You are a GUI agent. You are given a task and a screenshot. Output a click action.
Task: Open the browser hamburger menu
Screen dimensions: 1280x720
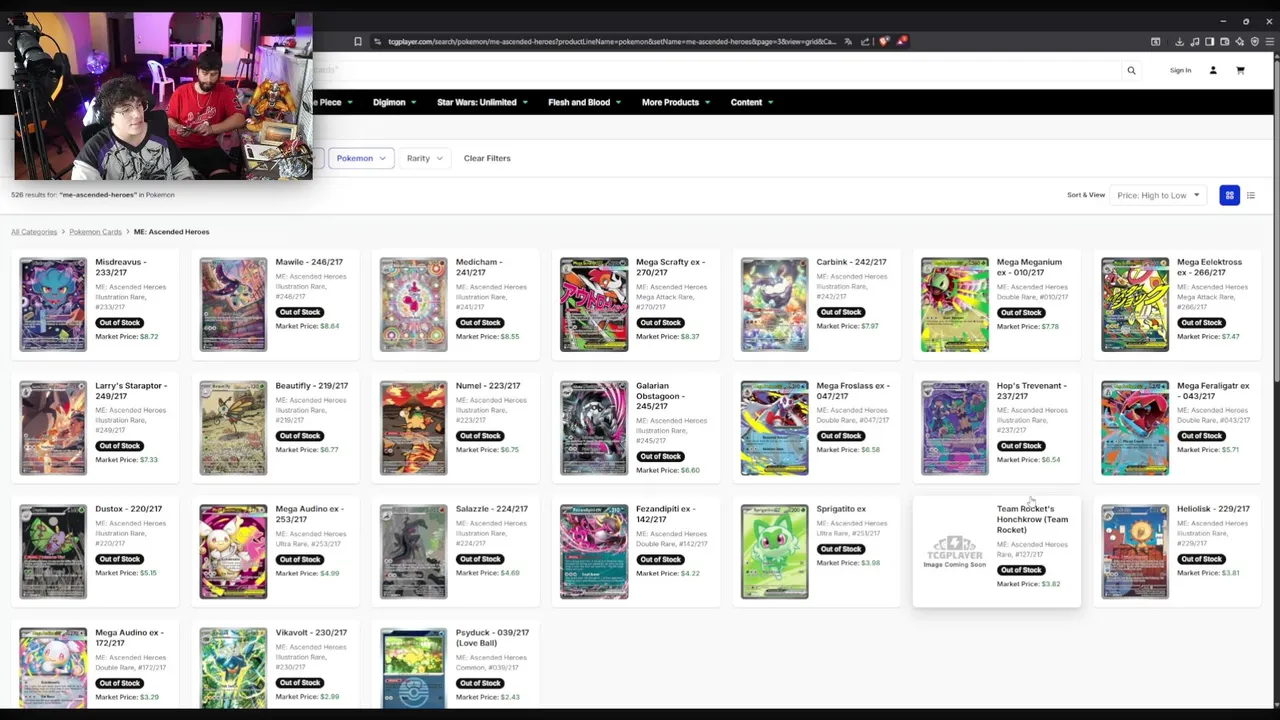click(x=1270, y=42)
